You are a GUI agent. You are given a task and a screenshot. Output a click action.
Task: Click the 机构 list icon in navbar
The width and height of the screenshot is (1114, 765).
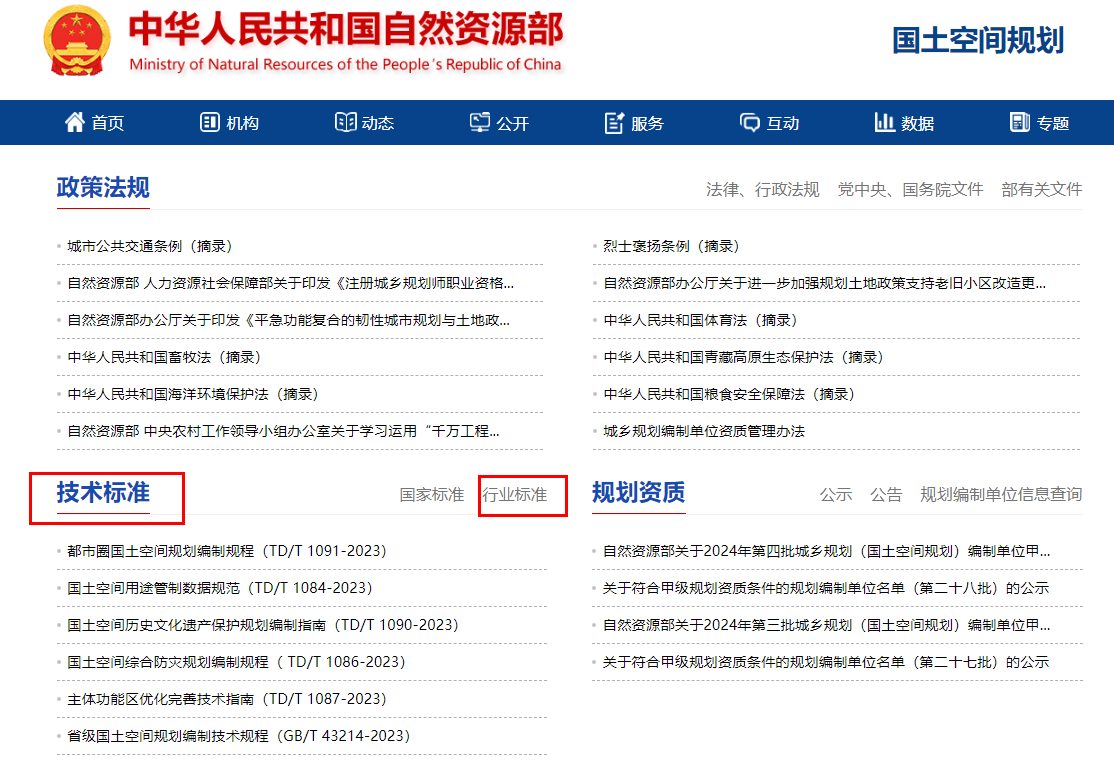tap(210, 122)
